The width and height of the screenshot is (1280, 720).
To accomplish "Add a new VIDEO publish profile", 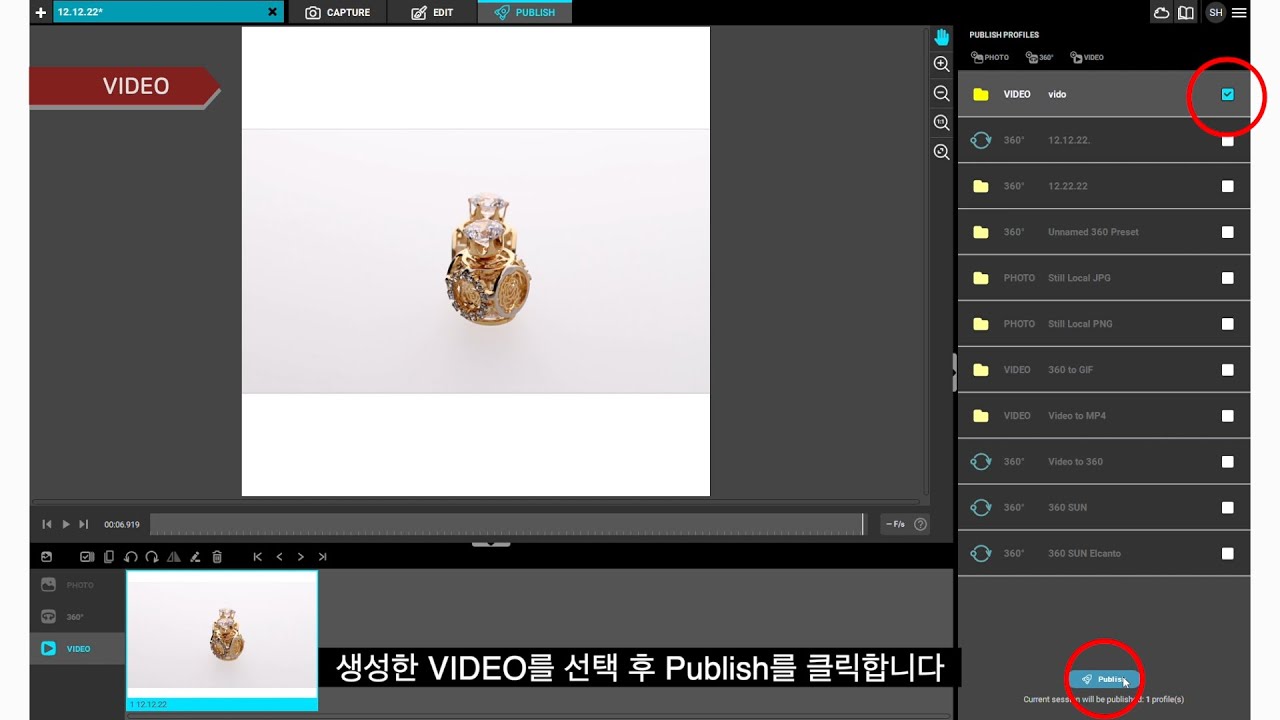I will (1087, 57).
